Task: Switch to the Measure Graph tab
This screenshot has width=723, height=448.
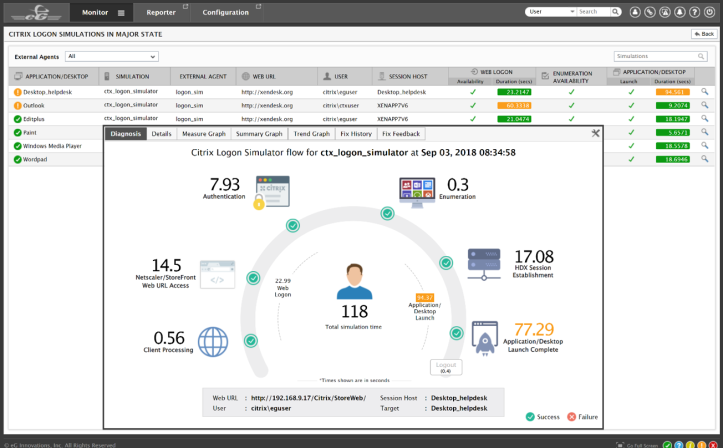Action: (x=204, y=134)
